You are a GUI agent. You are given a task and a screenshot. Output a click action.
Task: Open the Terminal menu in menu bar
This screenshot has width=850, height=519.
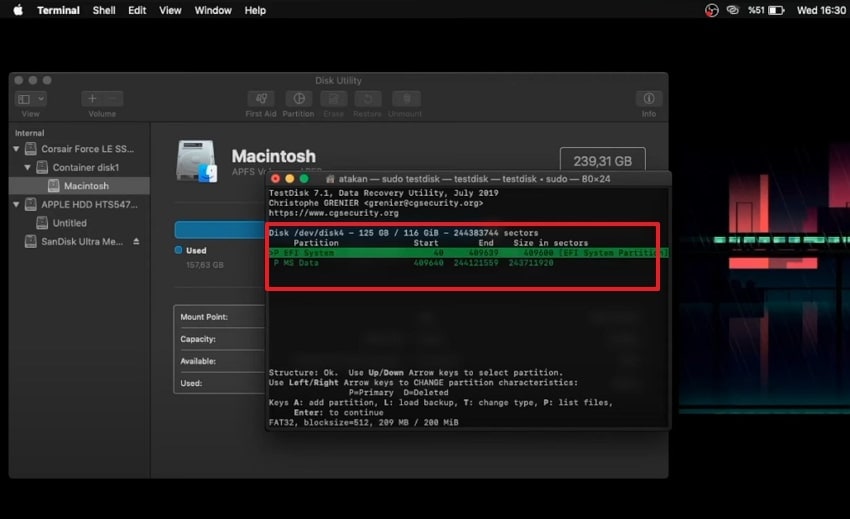(58, 10)
